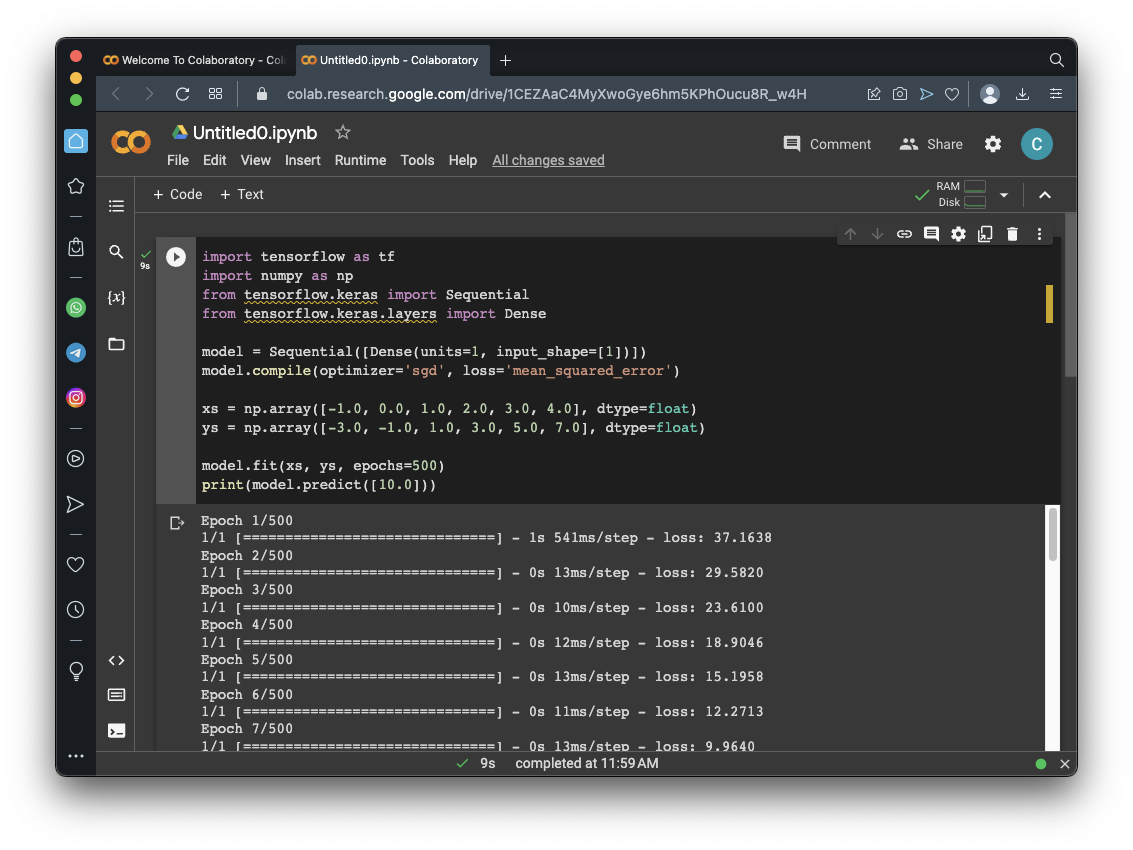Screen dimensions: 1133x850
Task: Delete the cell using trash icon
Action: (x=1012, y=234)
